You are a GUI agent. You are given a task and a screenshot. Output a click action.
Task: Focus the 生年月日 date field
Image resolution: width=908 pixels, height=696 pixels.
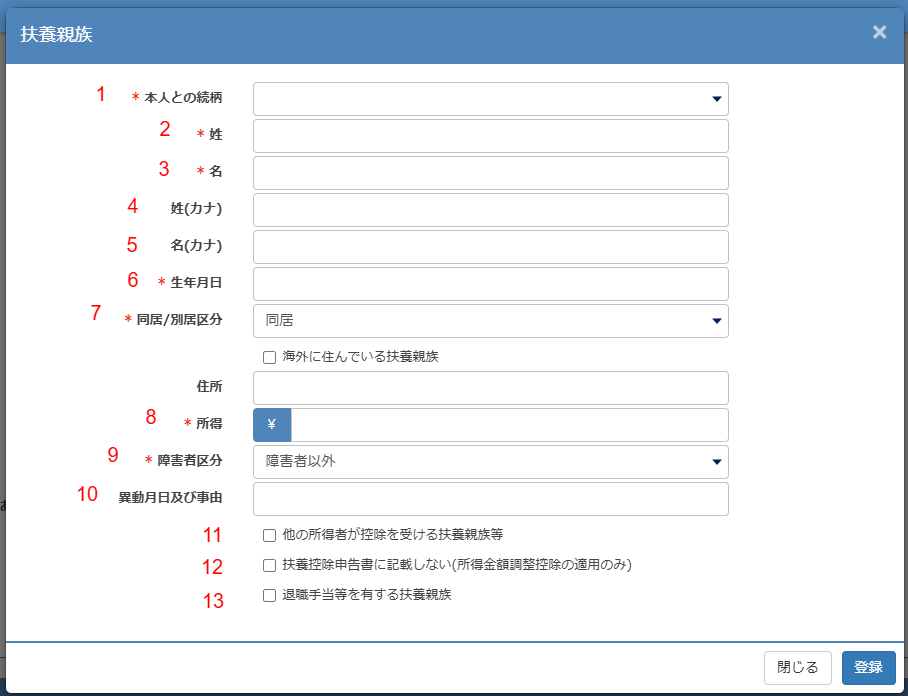point(490,284)
